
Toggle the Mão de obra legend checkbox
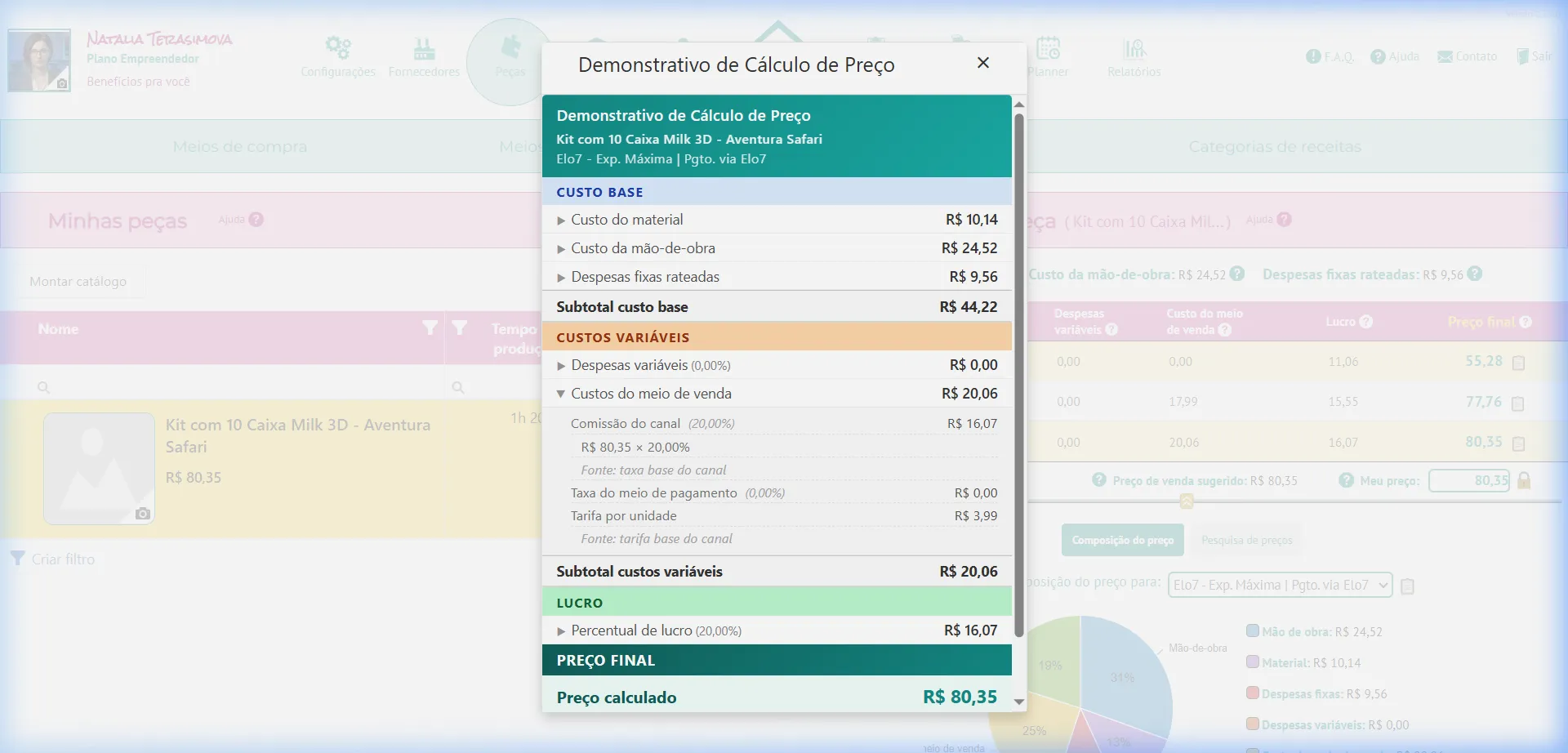click(x=1252, y=630)
